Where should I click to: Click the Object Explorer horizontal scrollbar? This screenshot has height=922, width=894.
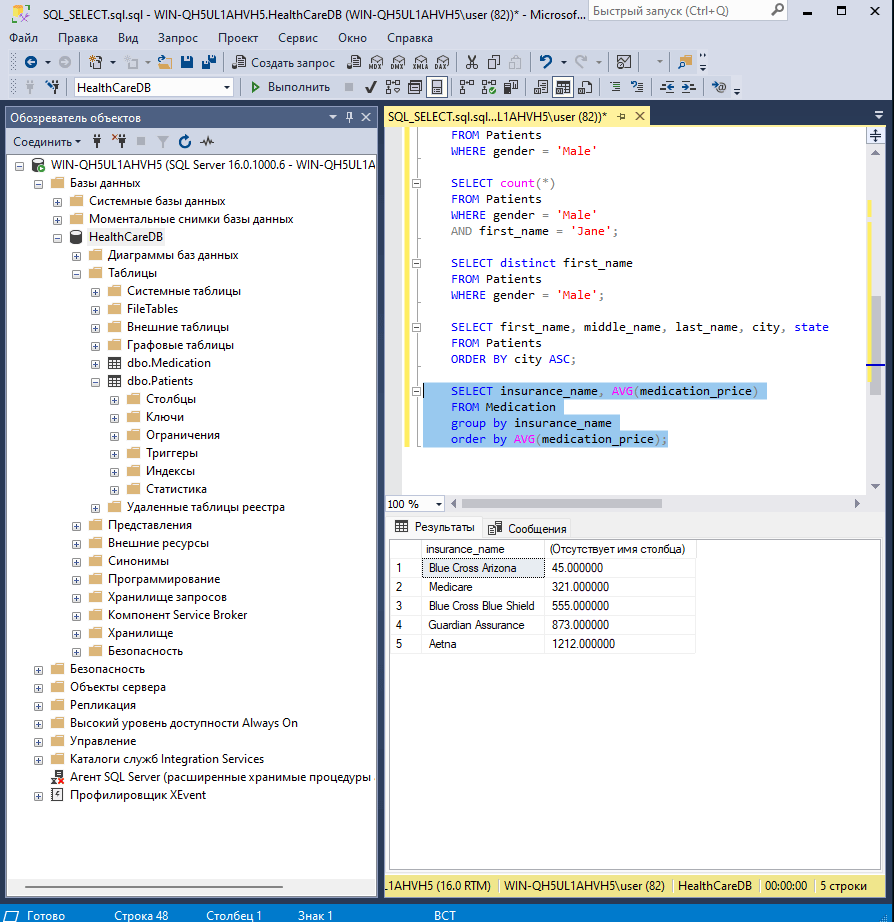pyautogui.click(x=154, y=886)
